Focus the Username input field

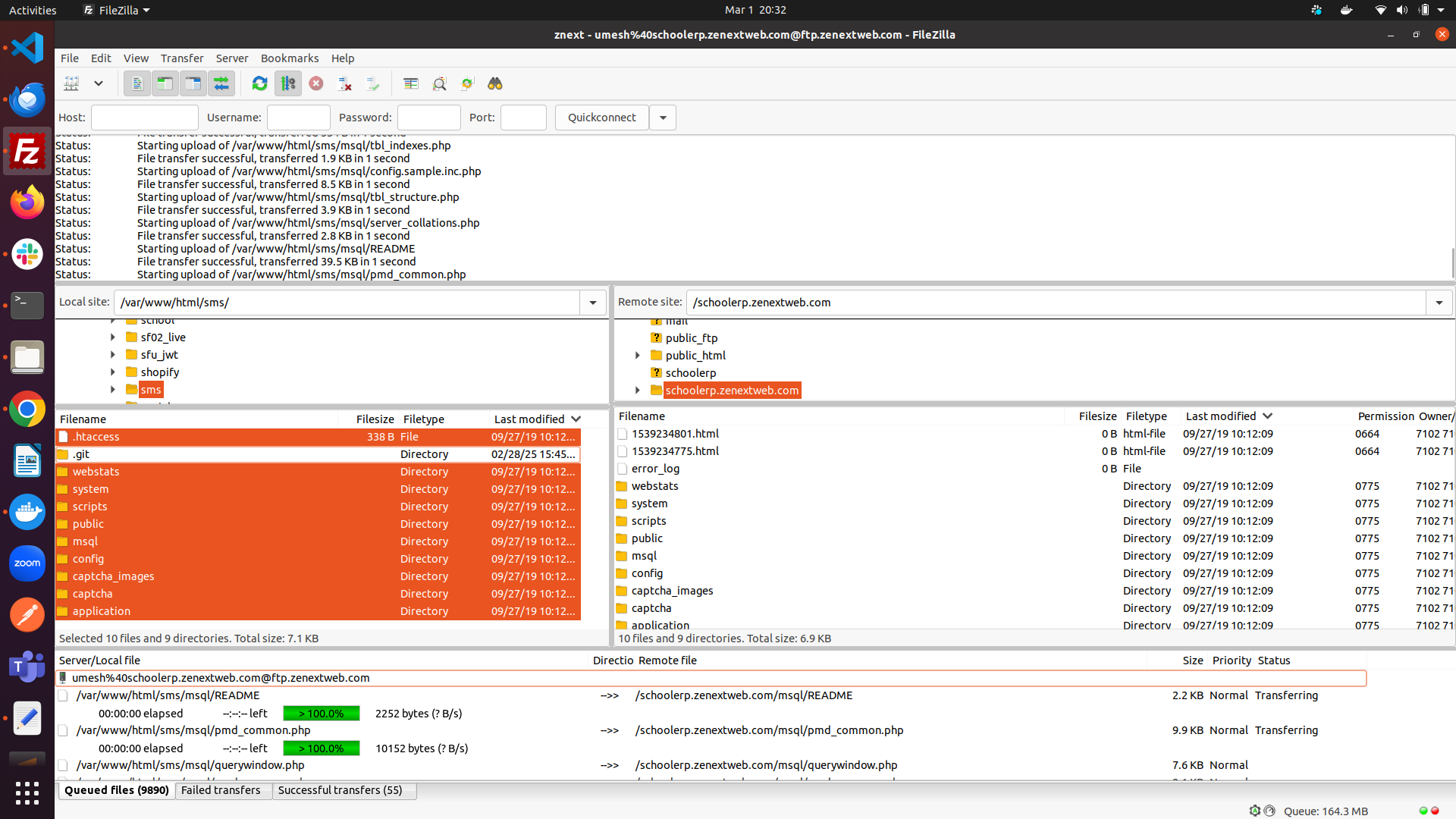298,118
